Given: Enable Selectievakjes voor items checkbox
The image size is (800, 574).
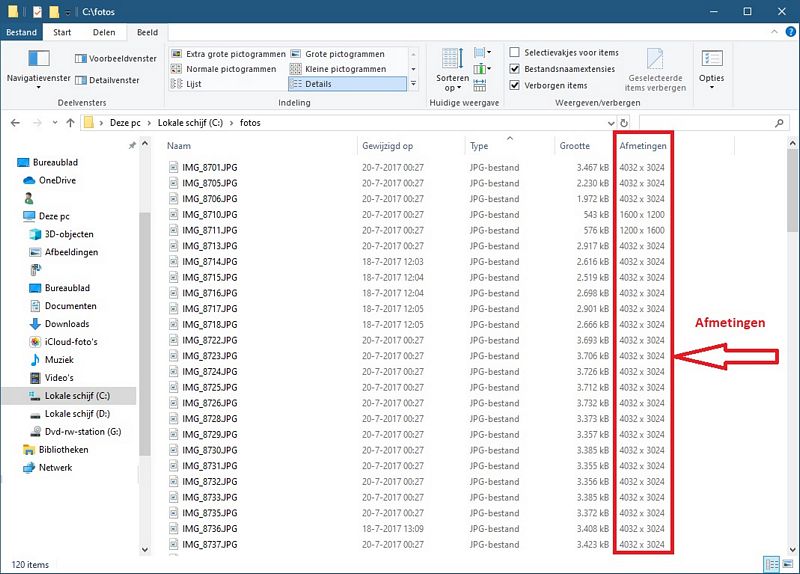Looking at the screenshot, I should [514, 53].
